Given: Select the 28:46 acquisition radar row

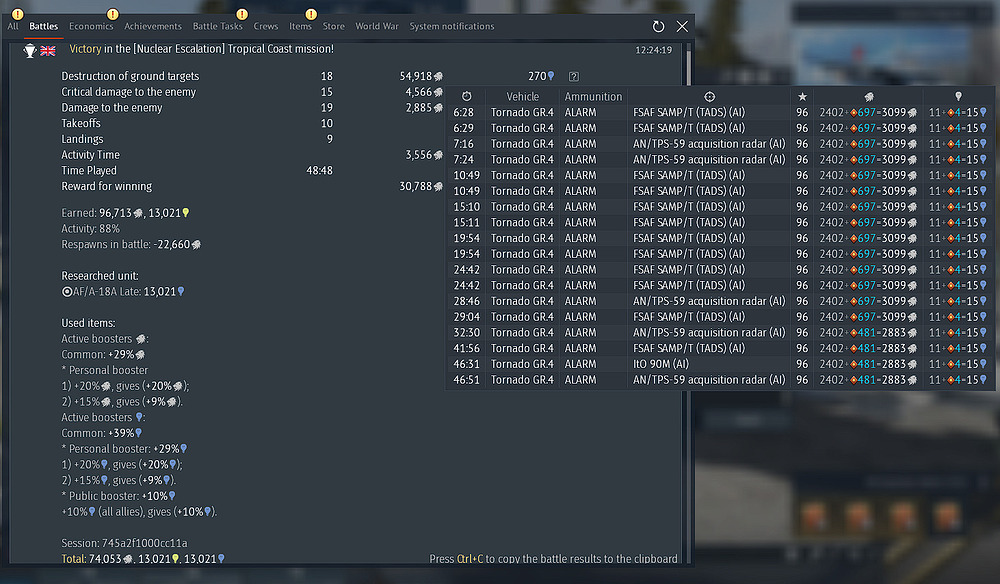Looking at the screenshot, I should [721, 301].
